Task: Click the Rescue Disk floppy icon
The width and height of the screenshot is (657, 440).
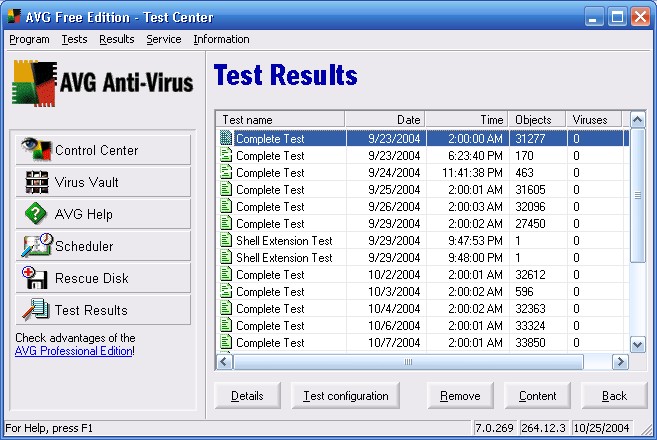Action: pyautogui.click(x=35, y=277)
